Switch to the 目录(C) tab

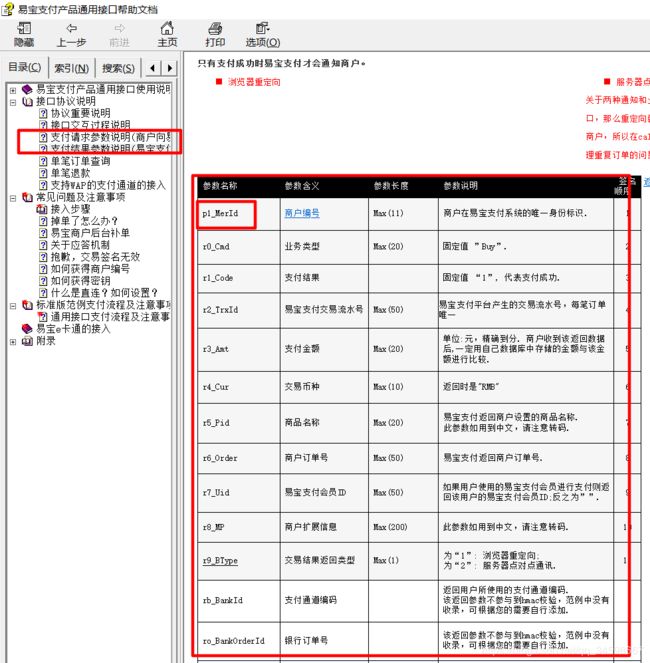click(x=25, y=67)
